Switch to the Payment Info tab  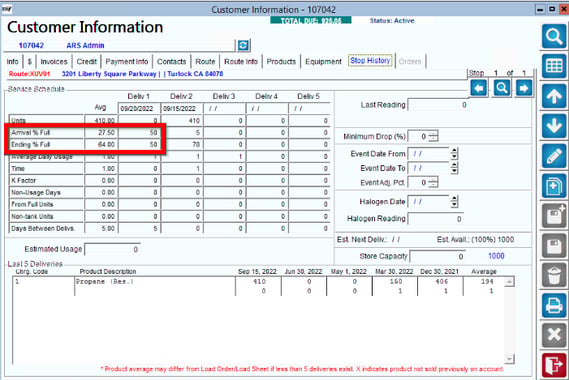point(127,61)
